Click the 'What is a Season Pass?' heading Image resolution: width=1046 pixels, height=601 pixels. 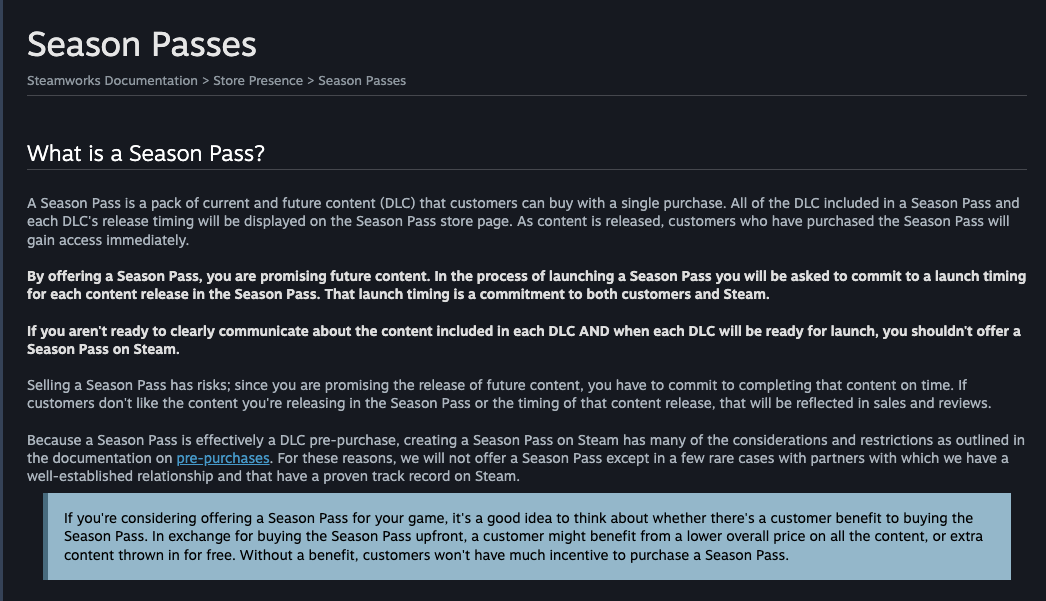click(145, 153)
